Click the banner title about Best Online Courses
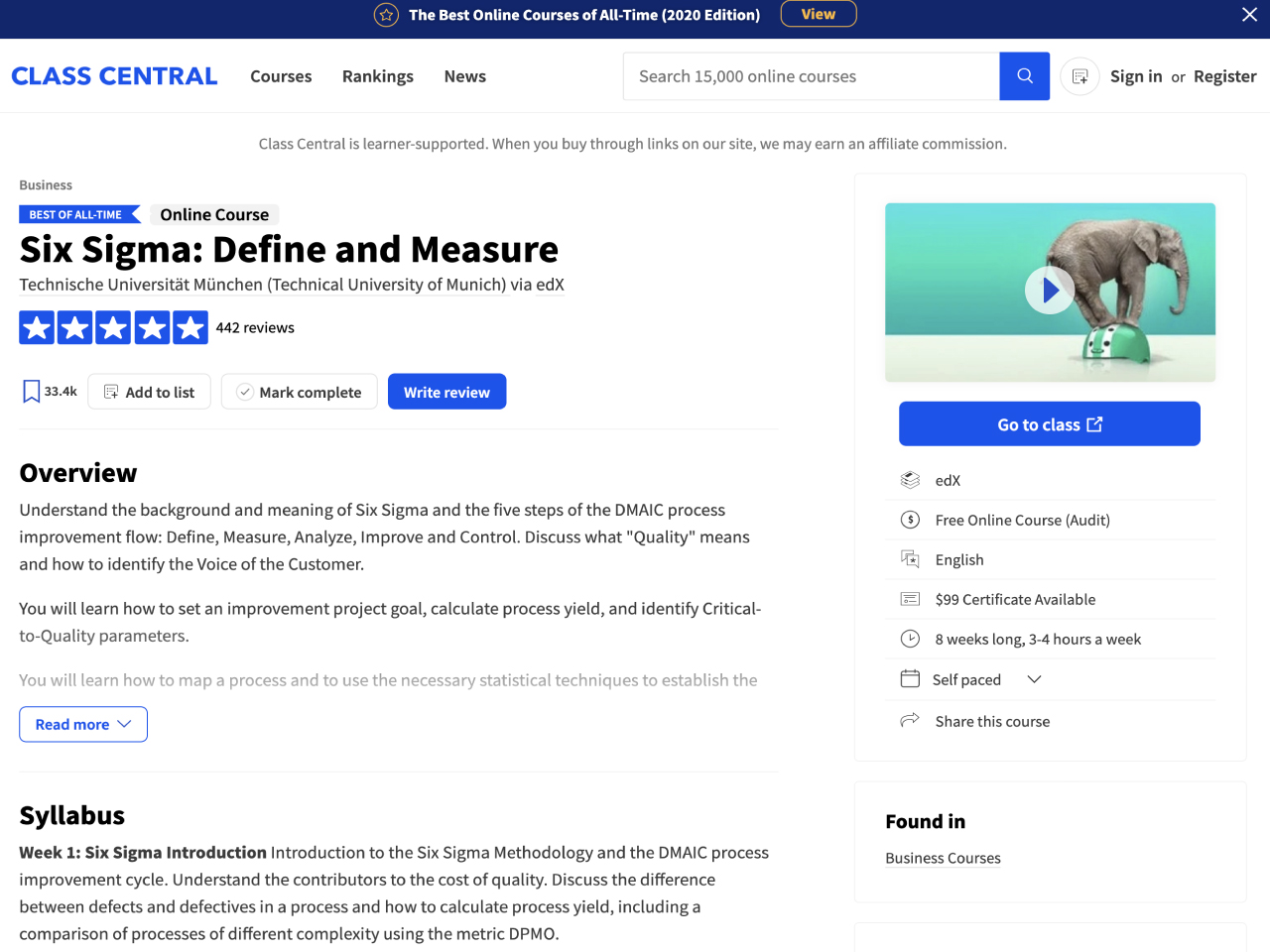Image resolution: width=1270 pixels, height=952 pixels. (584, 15)
